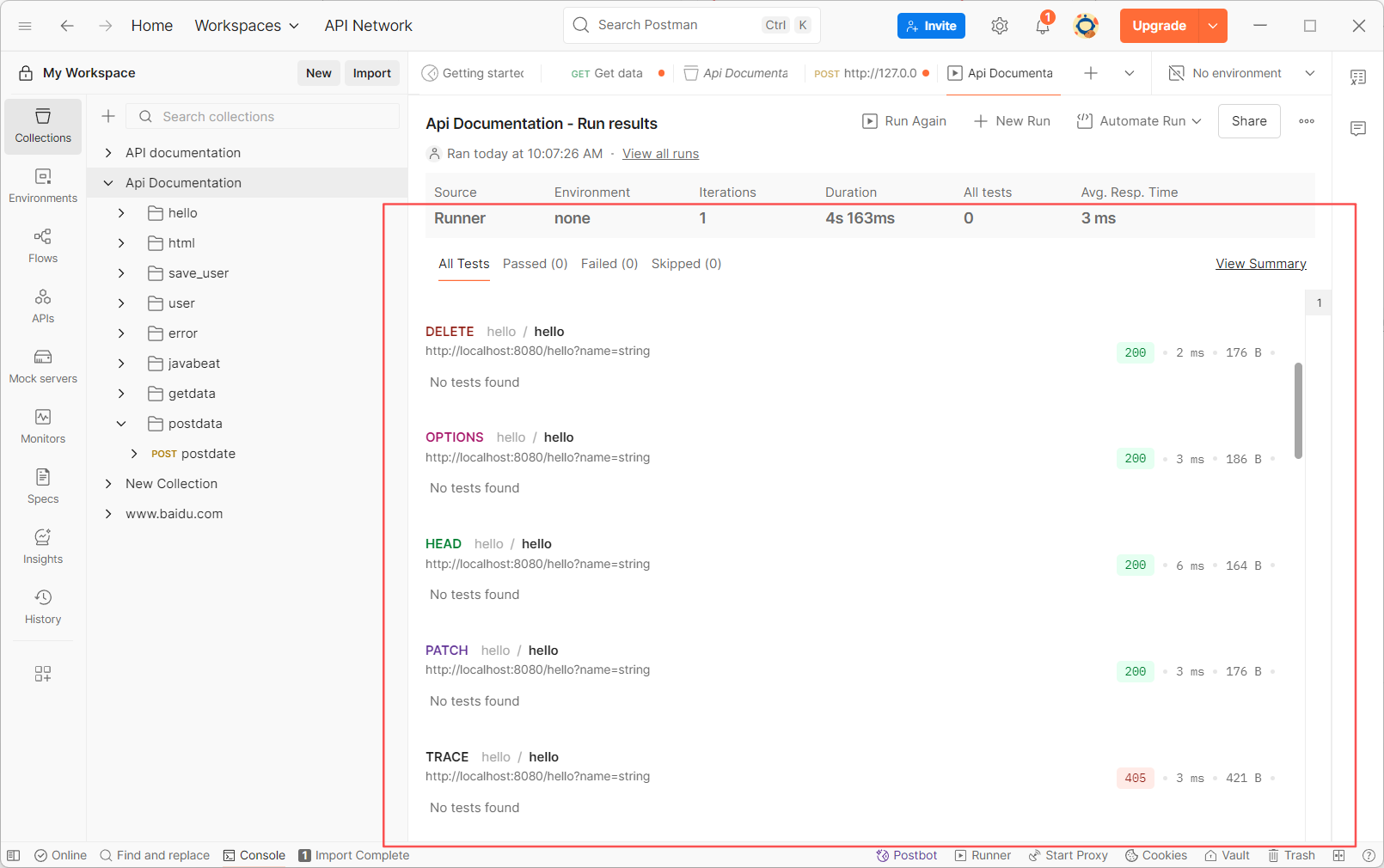Click the Import button

pos(372,73)
